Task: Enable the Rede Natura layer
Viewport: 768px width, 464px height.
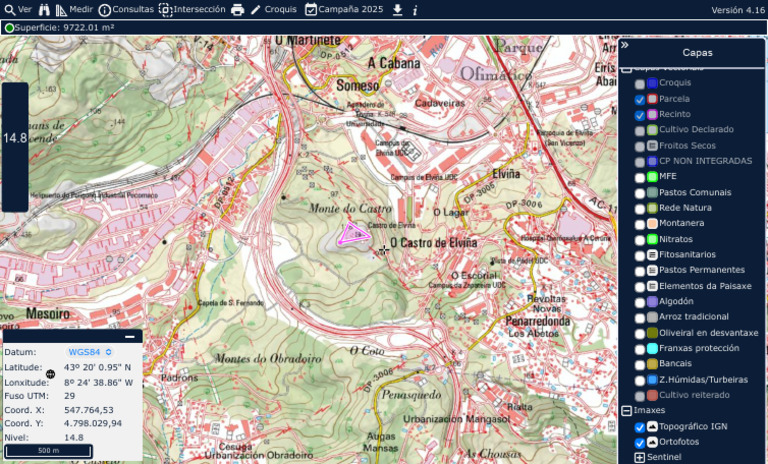Action: tap(640, 209)
